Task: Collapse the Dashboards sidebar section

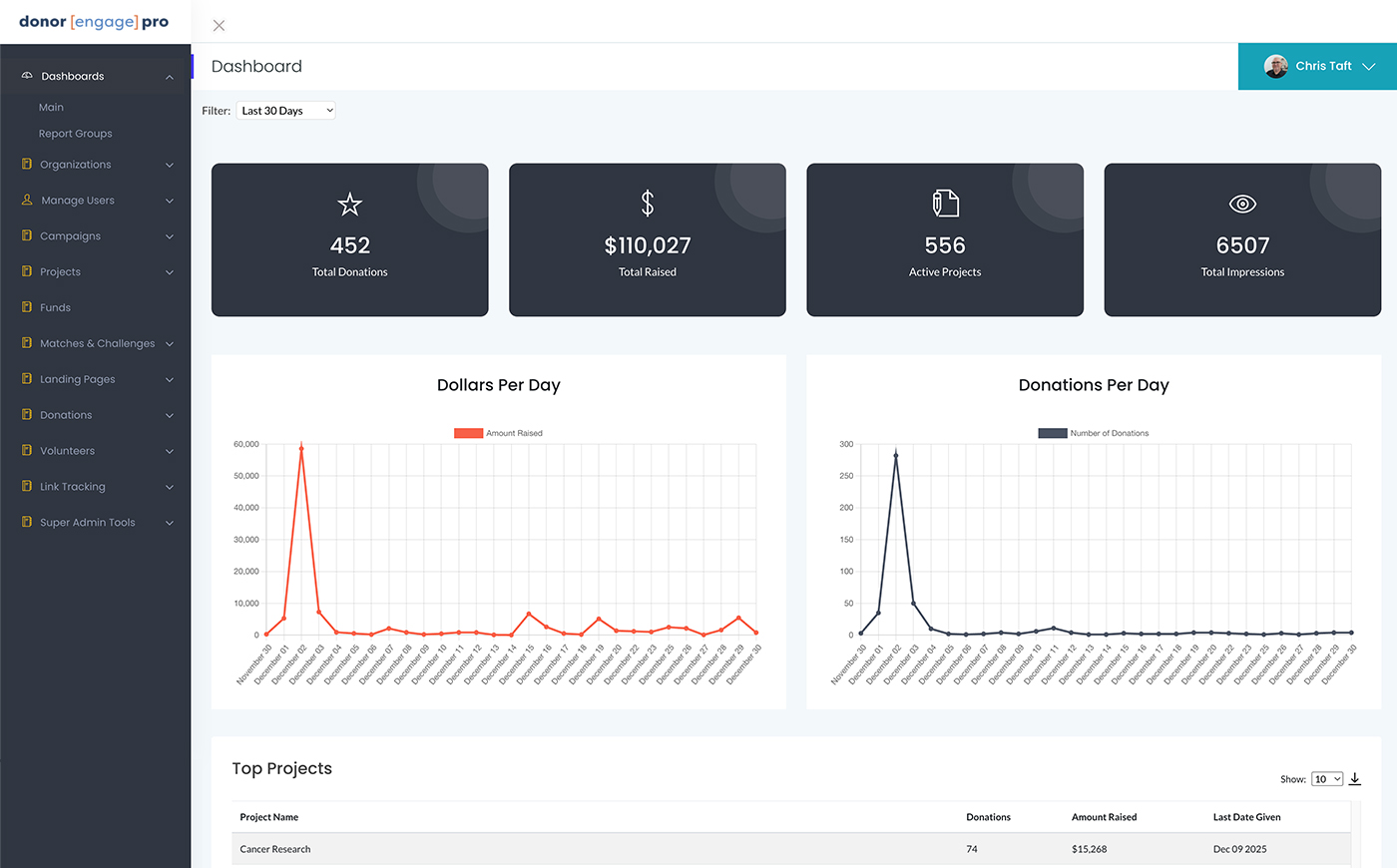Action: pyautogui.click(x=170, y=77)
